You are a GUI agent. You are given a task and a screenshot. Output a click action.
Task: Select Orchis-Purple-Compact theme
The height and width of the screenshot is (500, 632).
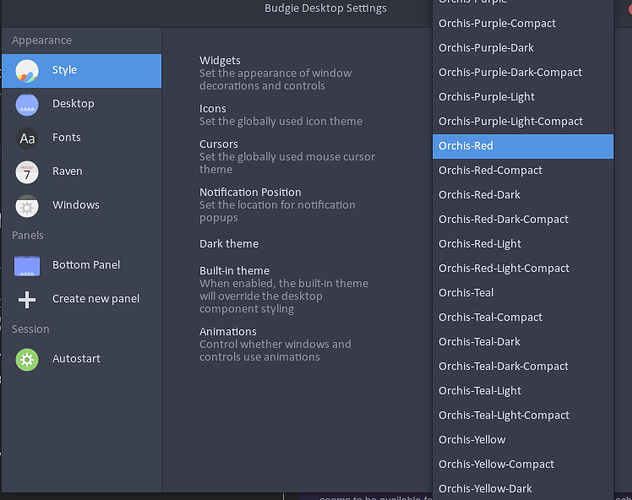click(x=523, y=23)
